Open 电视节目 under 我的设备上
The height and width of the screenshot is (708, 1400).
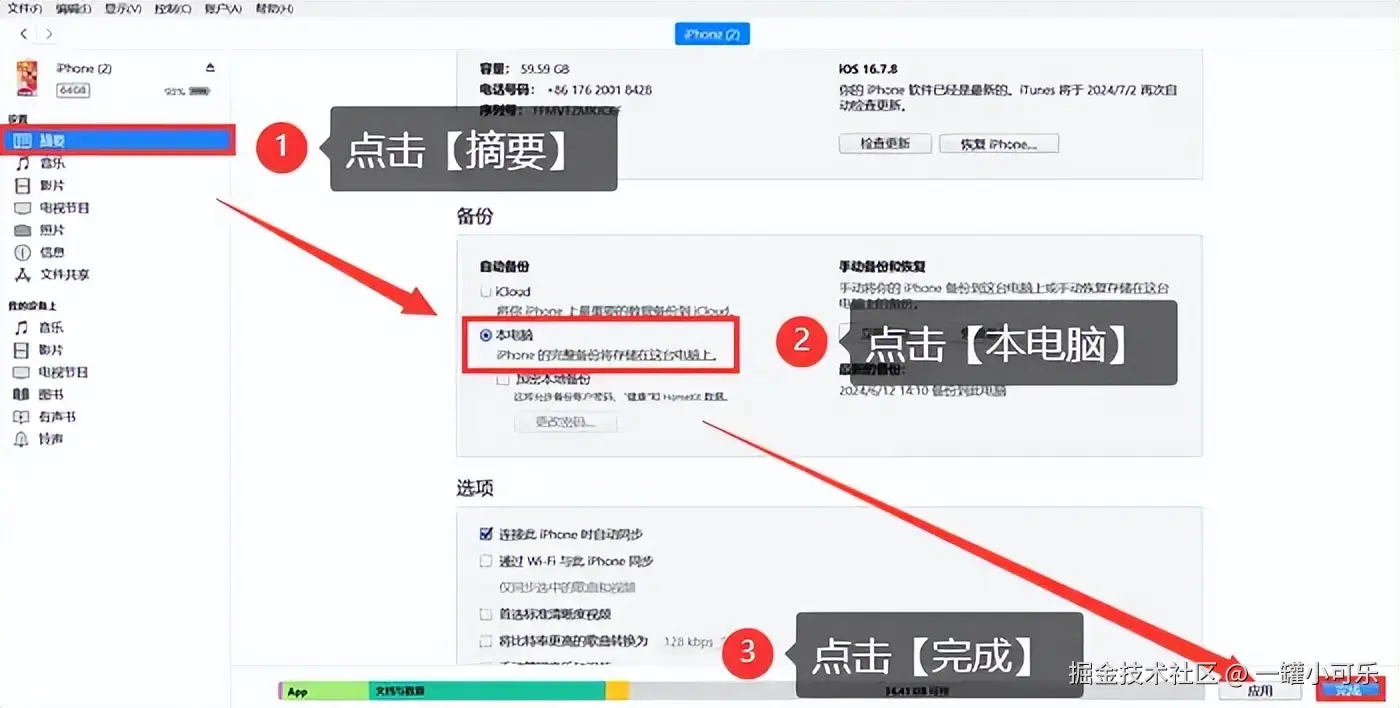63,372
